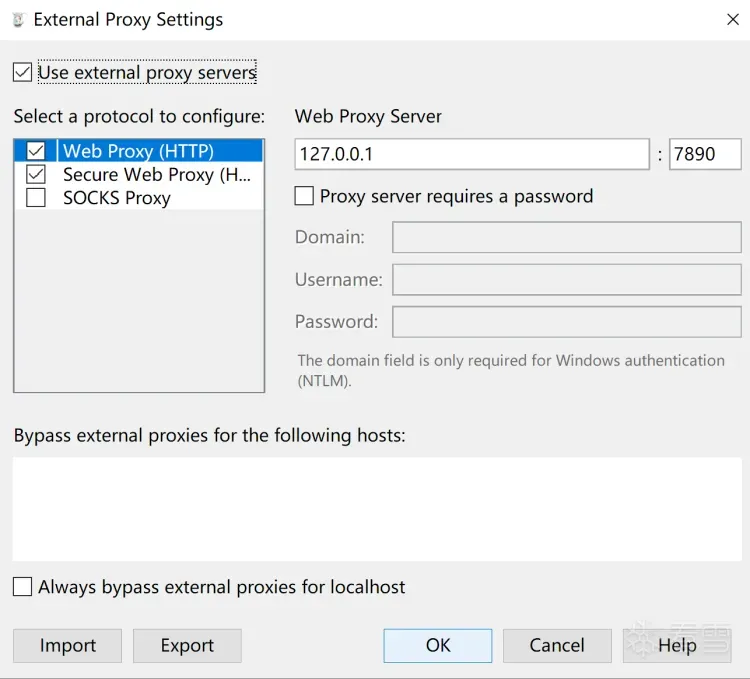Dismiss the dialog with Cancel
Screen dimensions: 750x679
[557, 646]
